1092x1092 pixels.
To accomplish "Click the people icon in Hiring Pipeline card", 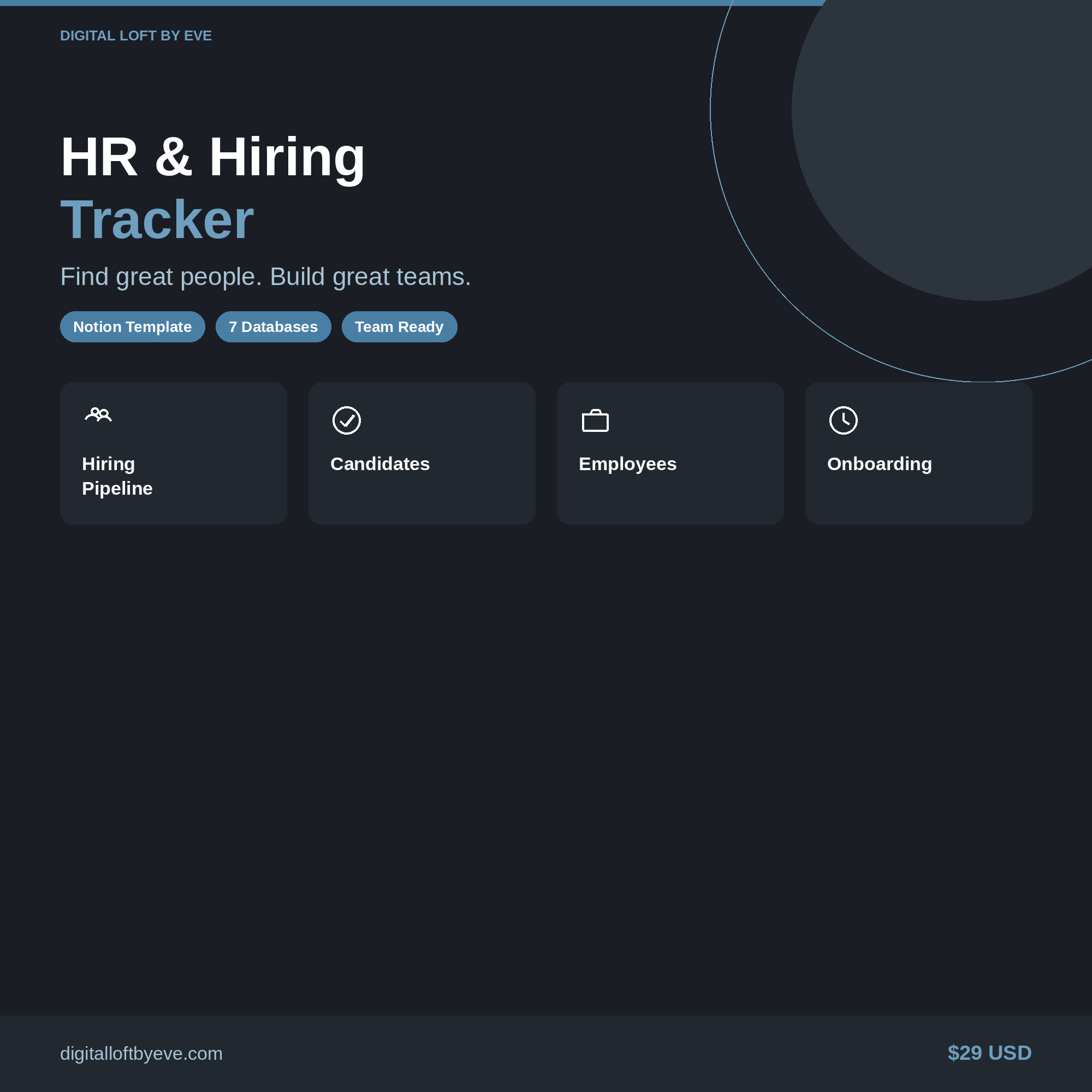I will point(98,415).
